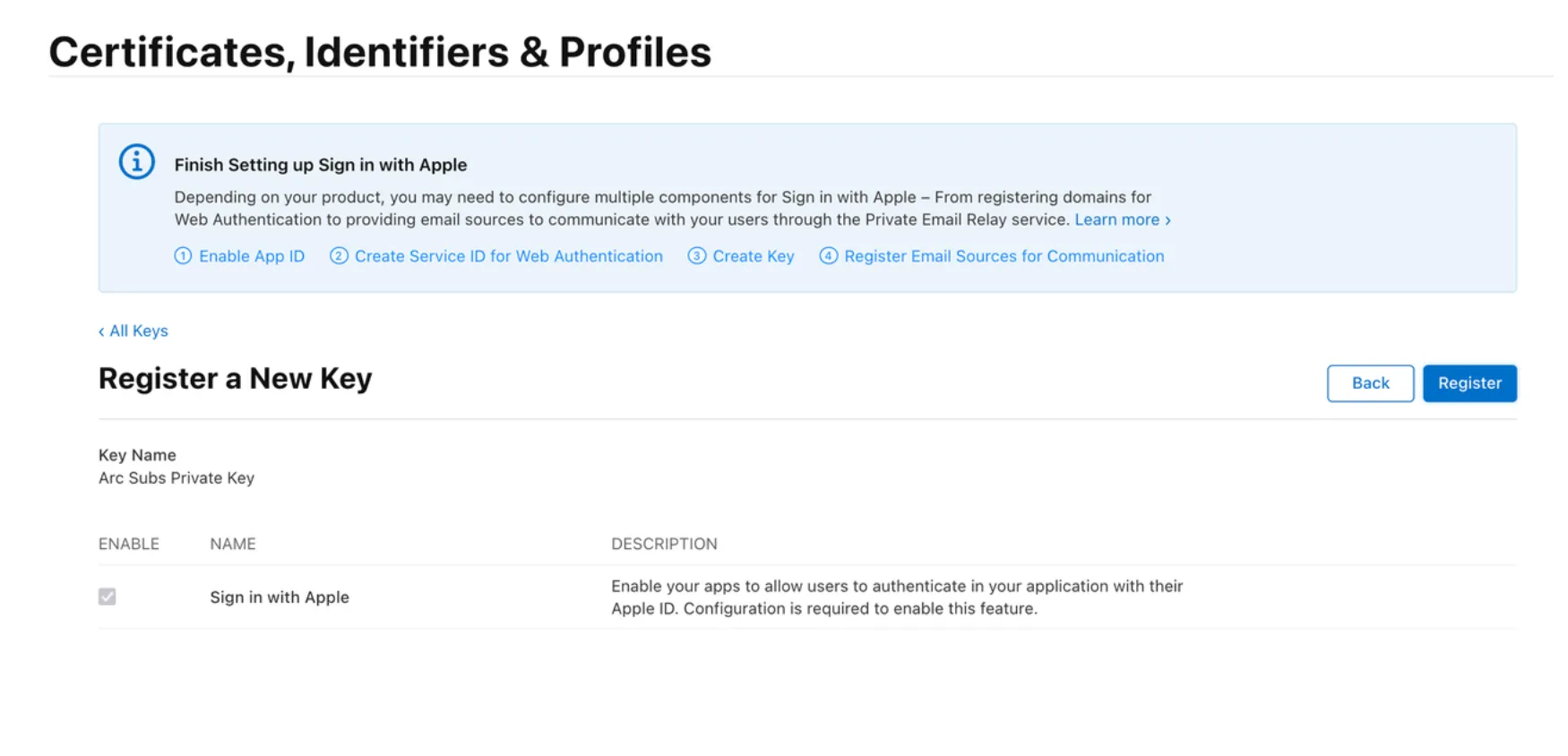Click the back chevron beside All Keys
Image resolution: width=1568 pixels, height=756 pixels.
tap(101, 331)
